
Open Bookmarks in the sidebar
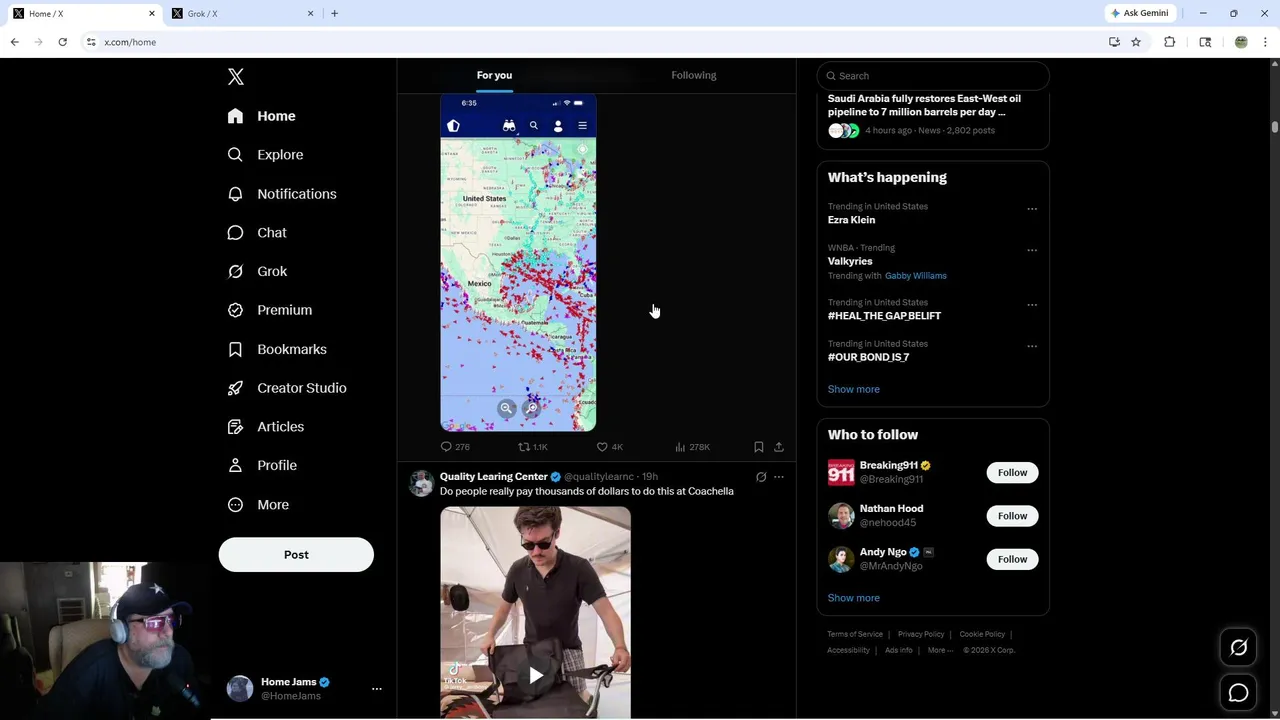(277, 349)
